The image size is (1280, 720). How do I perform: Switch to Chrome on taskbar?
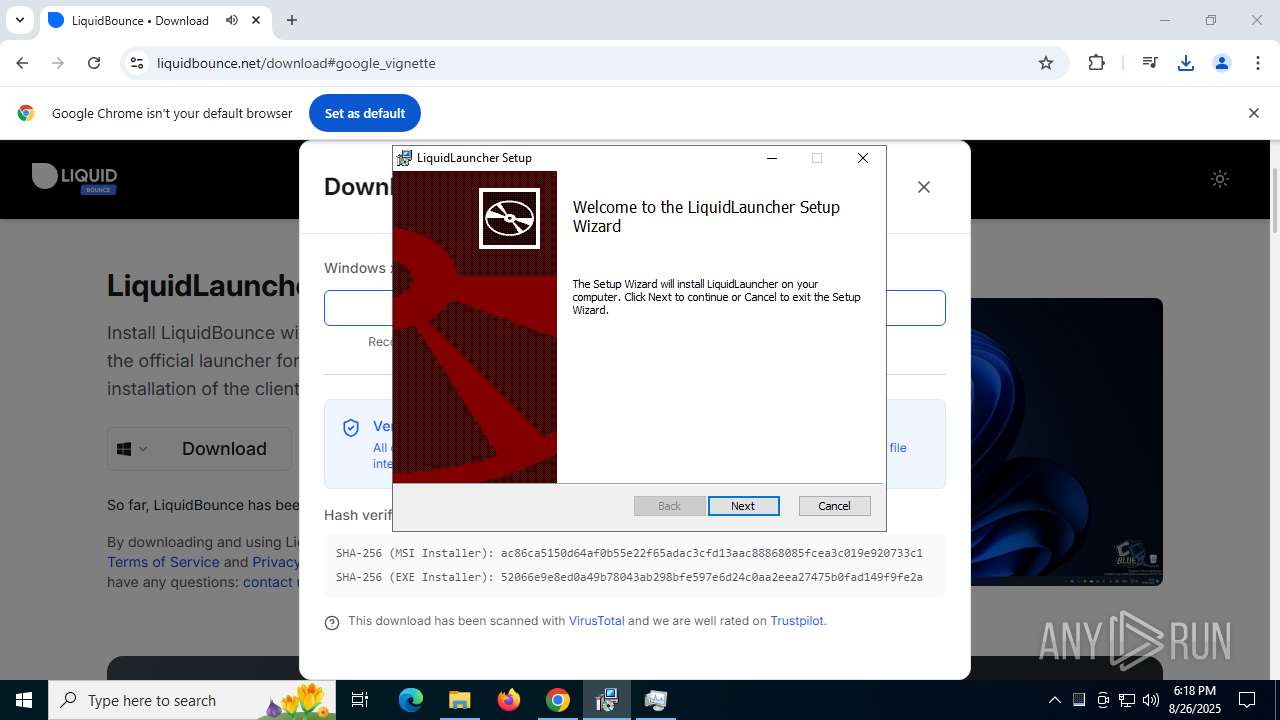click(558, 700)
